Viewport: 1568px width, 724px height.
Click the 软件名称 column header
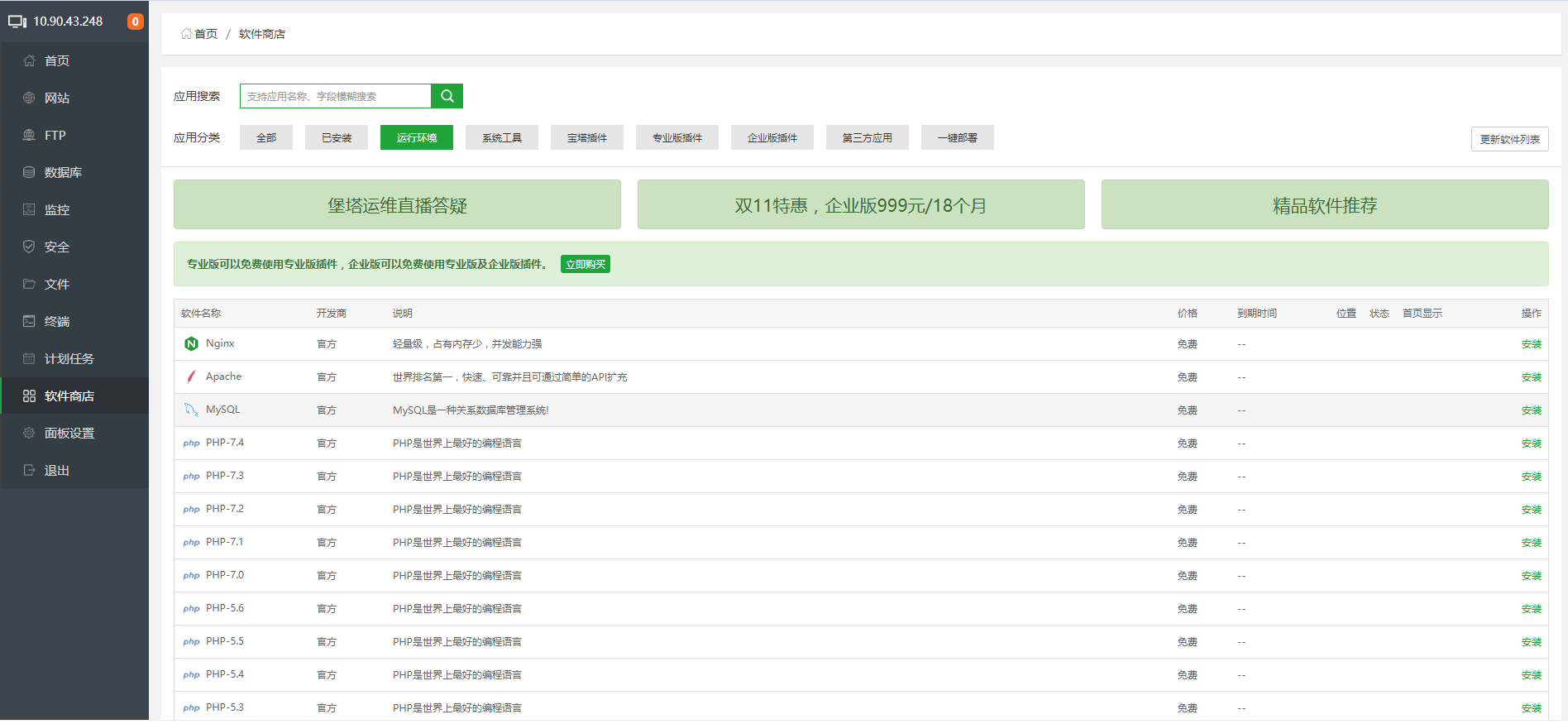(x=201, y=314)
